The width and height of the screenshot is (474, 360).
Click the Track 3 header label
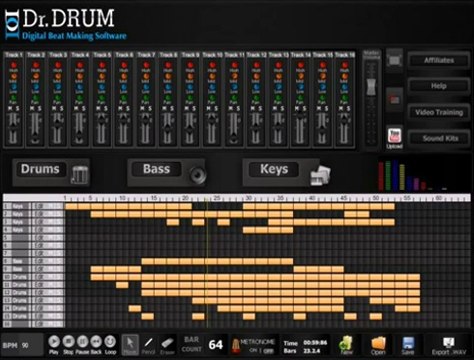click(x=58, y=55)
